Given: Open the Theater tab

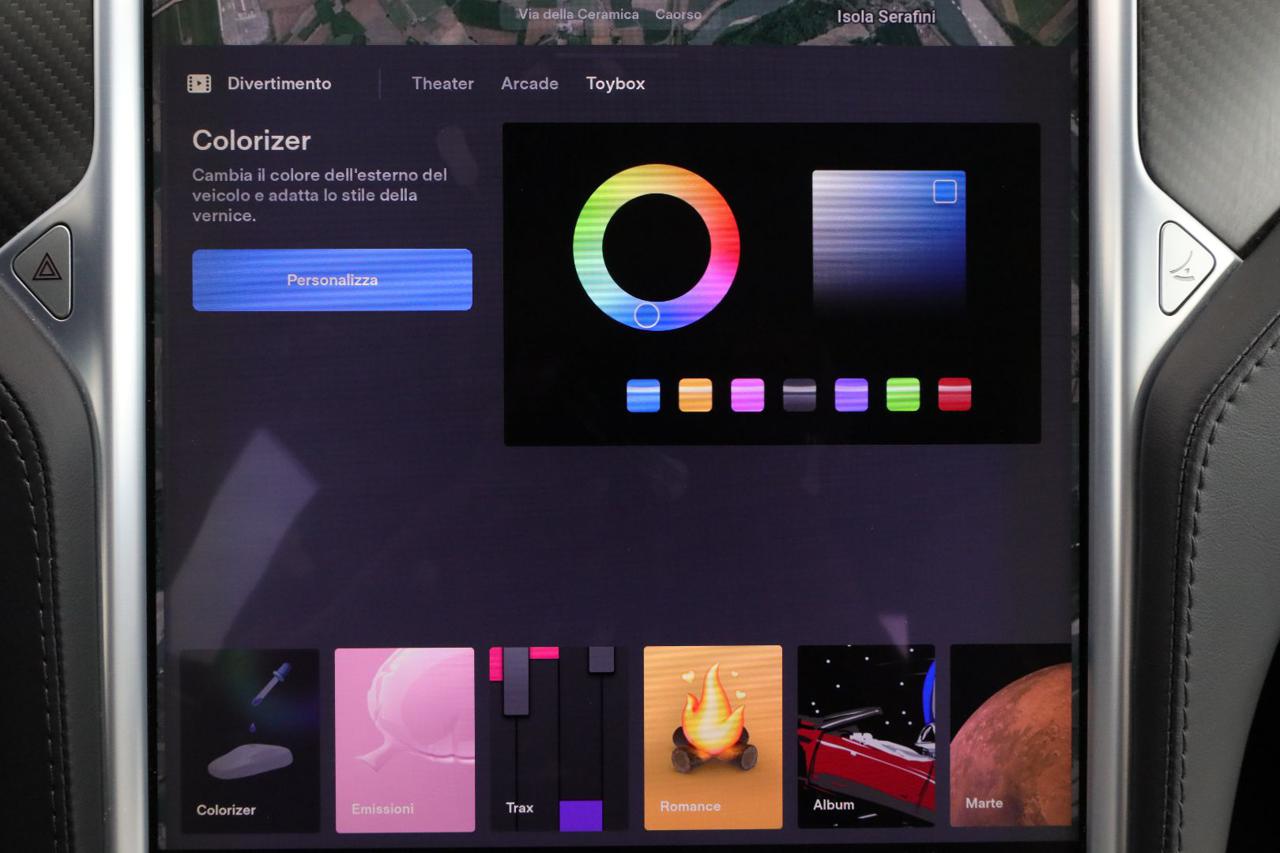Looking at the screenshot, I should point(443,84).
